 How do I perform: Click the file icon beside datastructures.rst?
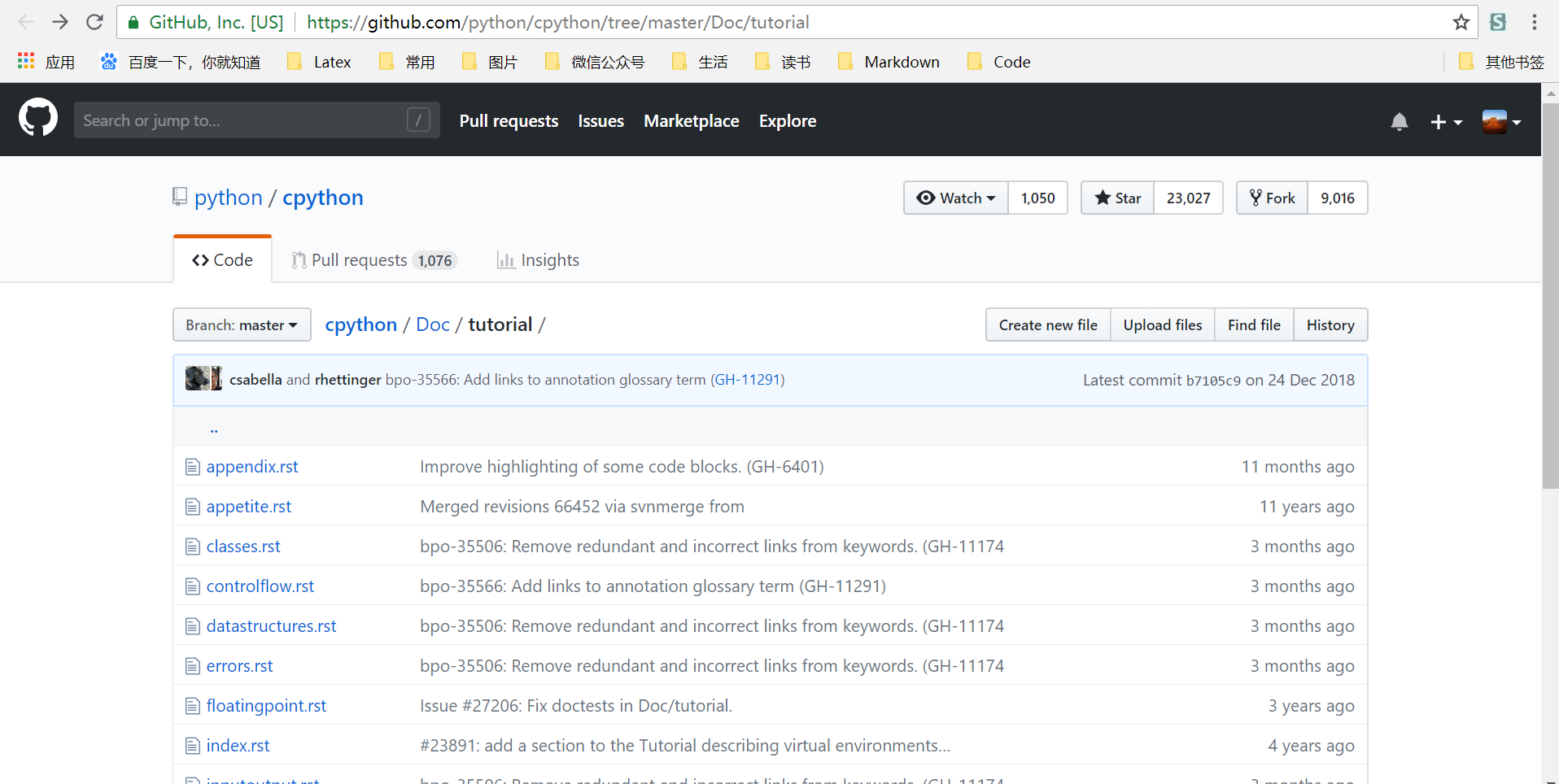(x=193, y=626)
